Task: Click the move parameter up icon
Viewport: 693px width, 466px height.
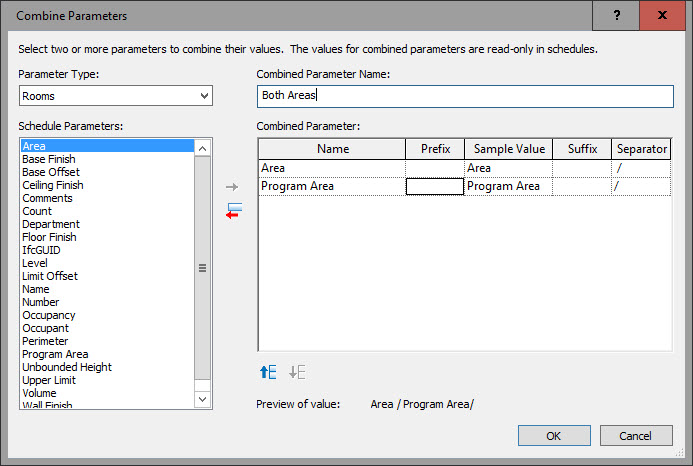Action: (267, 372)
